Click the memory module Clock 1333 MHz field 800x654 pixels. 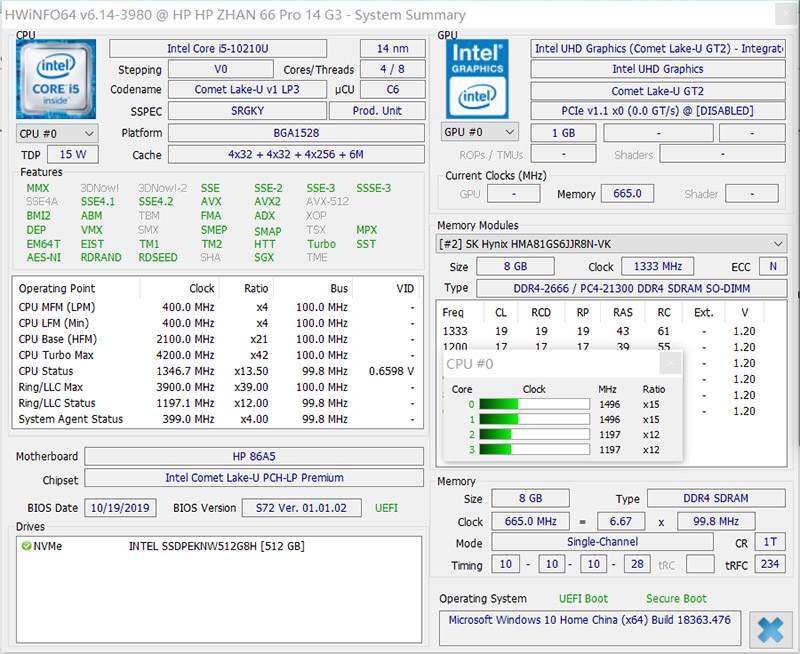[658, 266]
